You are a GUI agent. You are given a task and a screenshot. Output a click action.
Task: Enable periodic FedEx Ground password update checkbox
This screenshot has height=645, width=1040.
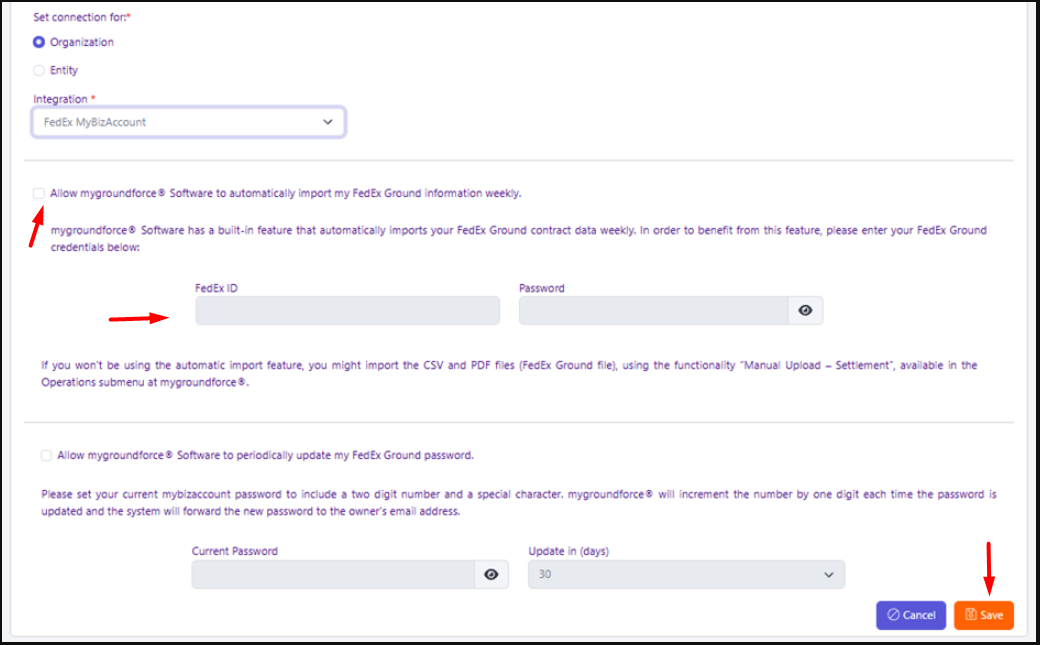(46, 455)
